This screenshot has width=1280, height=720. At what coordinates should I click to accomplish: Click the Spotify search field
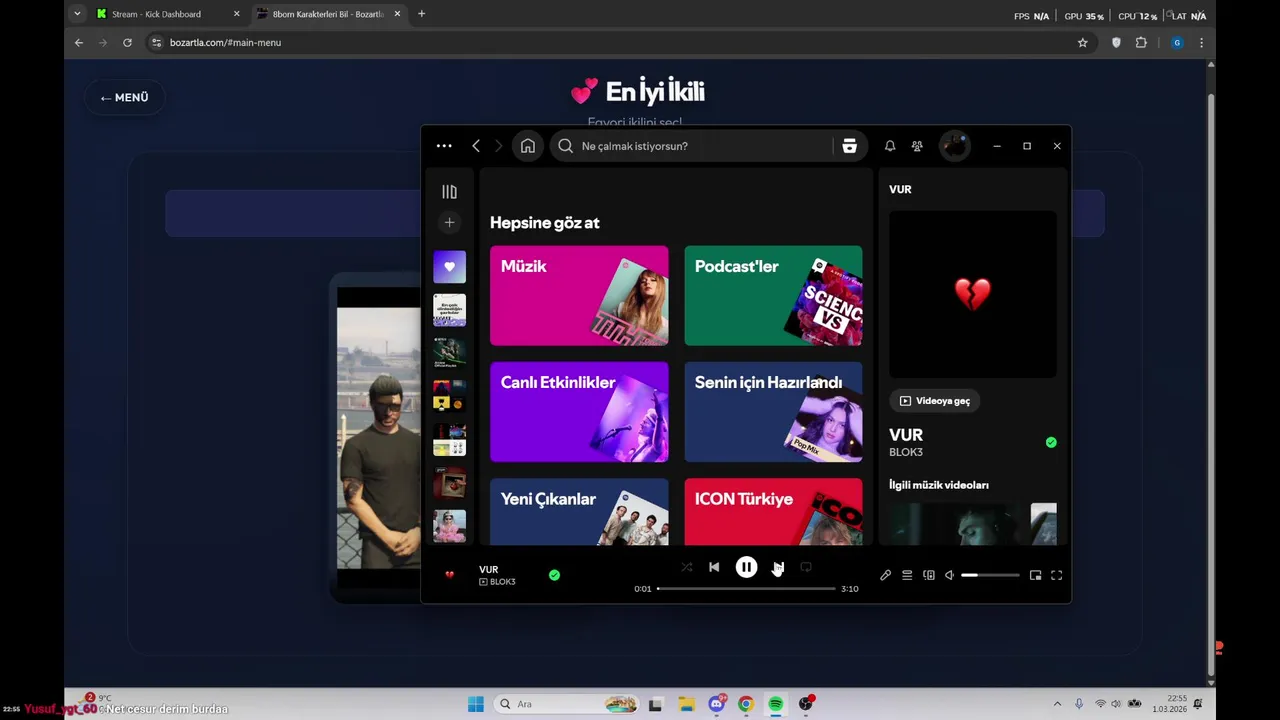[690, 146]
